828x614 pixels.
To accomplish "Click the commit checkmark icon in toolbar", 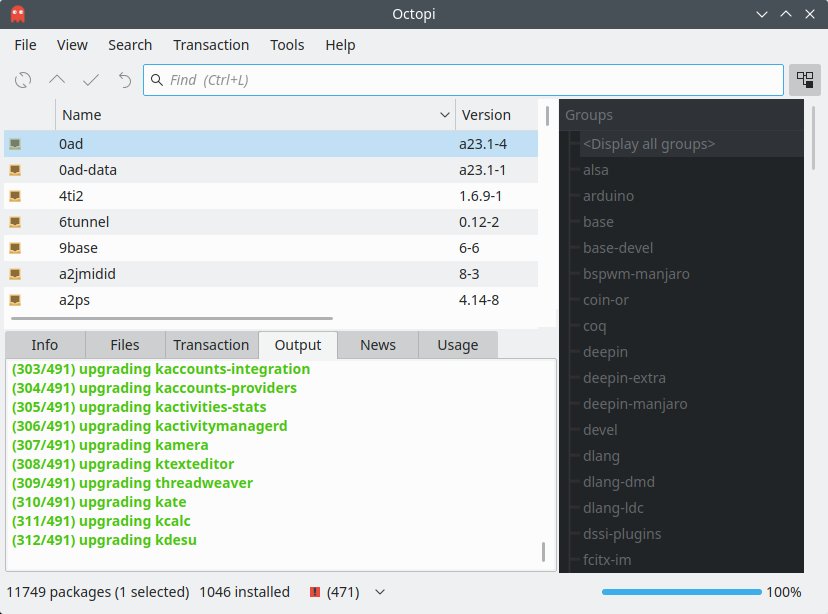I will pyautogui.click(x=91, y=80).
